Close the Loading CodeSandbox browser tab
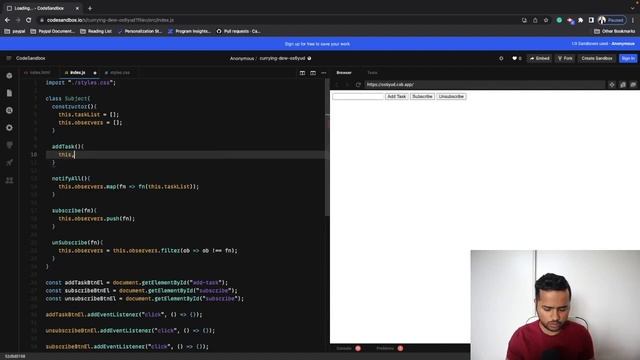640x360 pixels. (x=77, y=8)
